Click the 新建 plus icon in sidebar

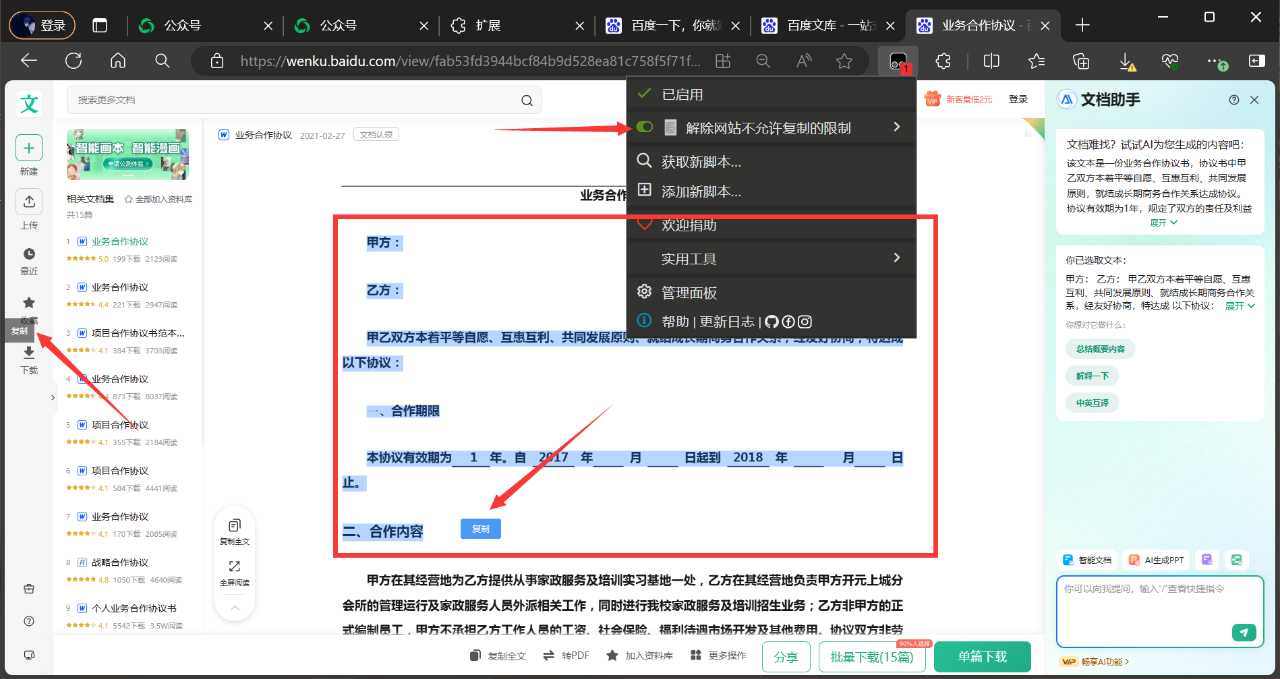point(29,148)
